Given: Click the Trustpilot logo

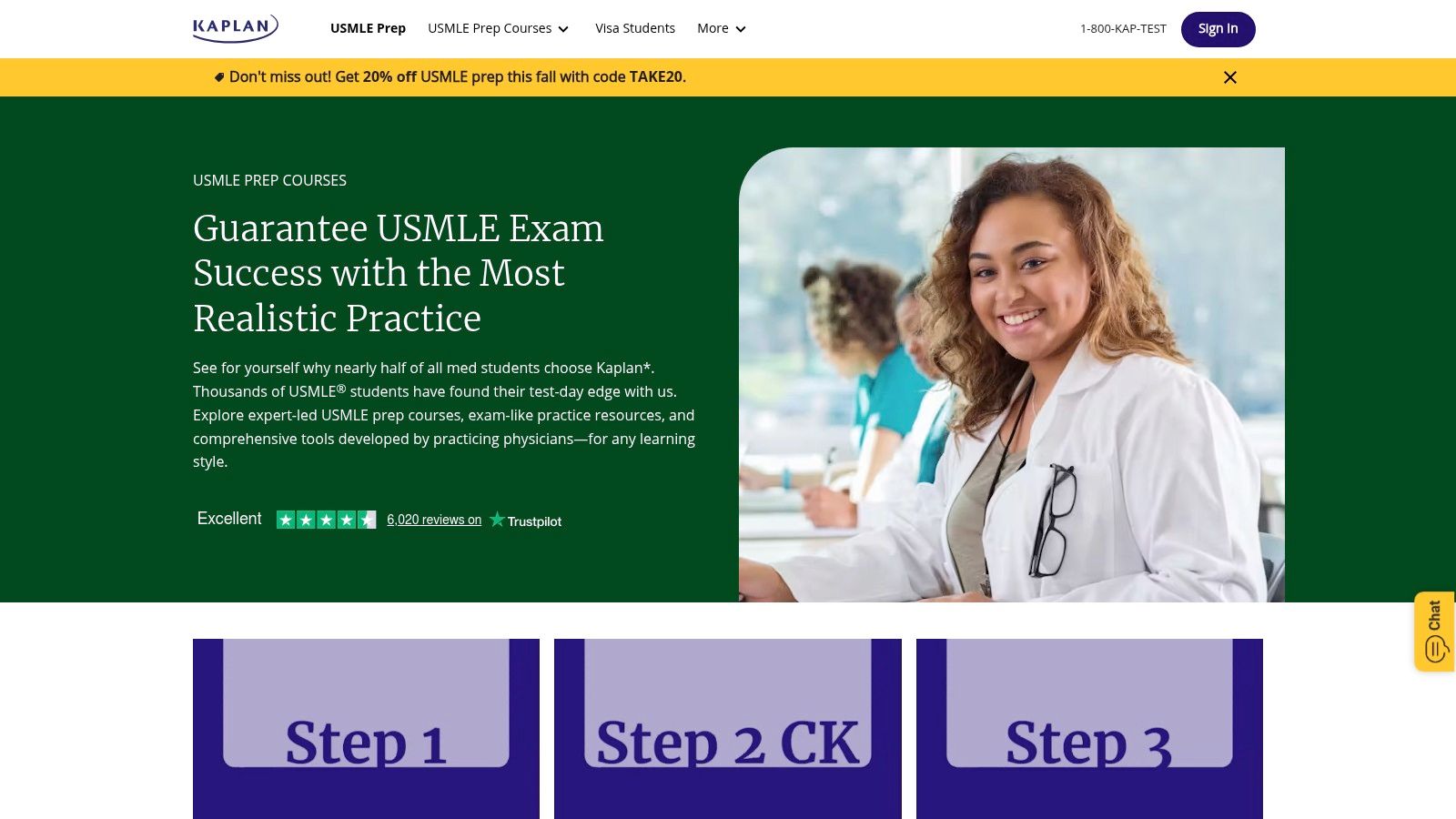Looking at the screenshot, I should click(x=526, y=521).
